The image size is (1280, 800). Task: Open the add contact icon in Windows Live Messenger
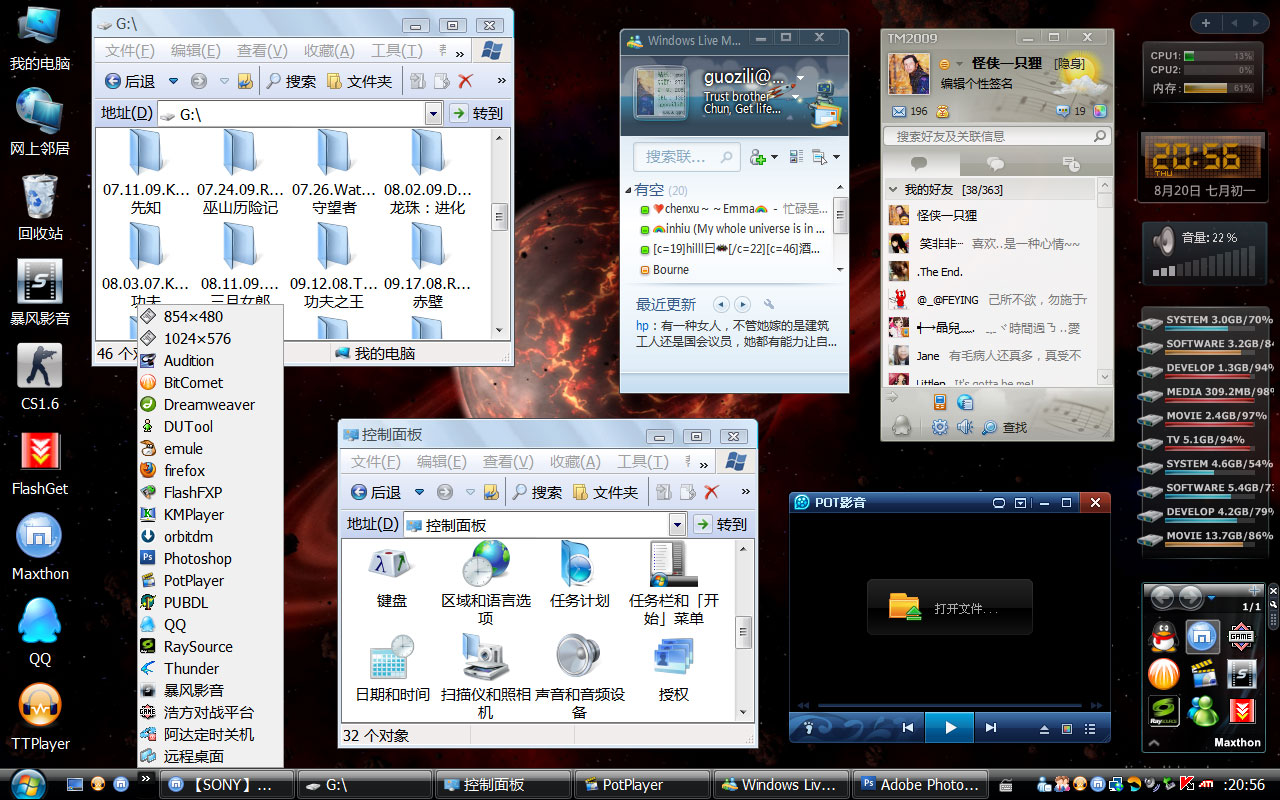click(759, 157)
